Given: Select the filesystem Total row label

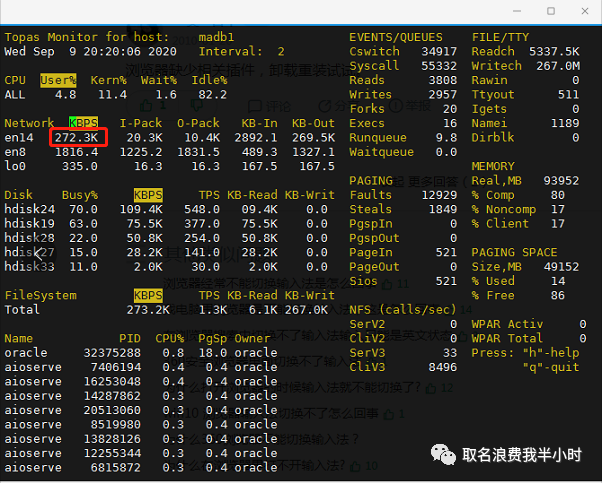Looking at the screenshot, I should (x=22, y=310).
